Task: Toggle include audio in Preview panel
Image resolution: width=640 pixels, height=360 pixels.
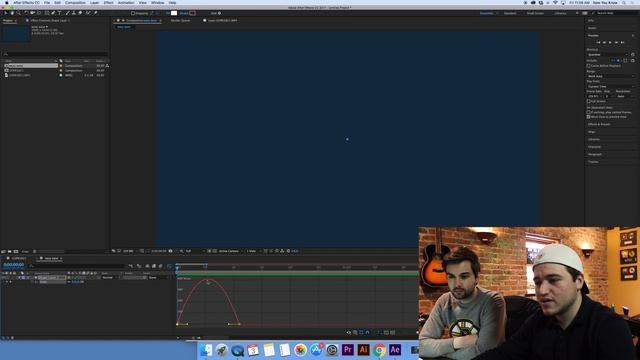Action: pos(618,60)
